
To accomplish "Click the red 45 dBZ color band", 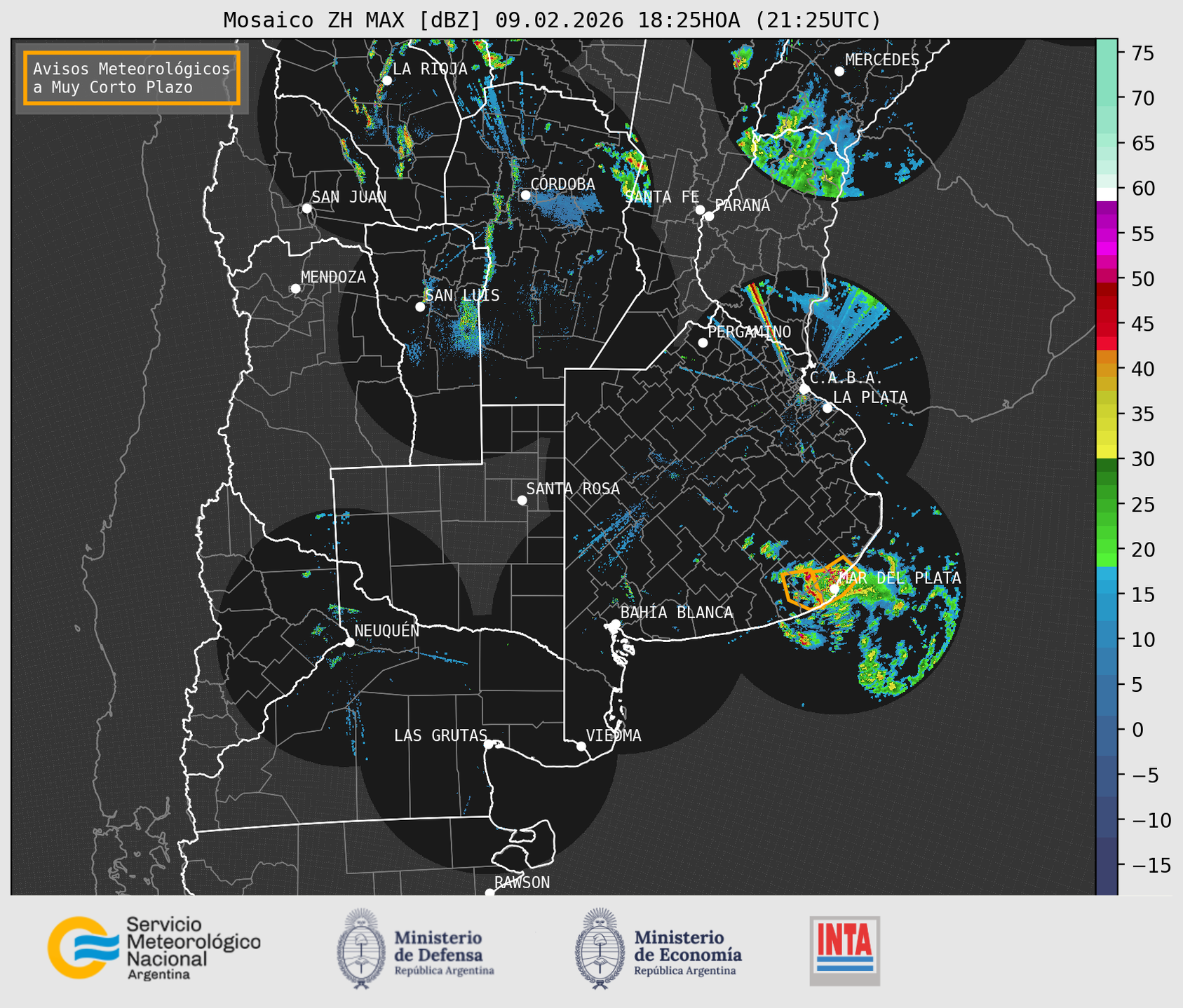I will [x=1107, y=324].
